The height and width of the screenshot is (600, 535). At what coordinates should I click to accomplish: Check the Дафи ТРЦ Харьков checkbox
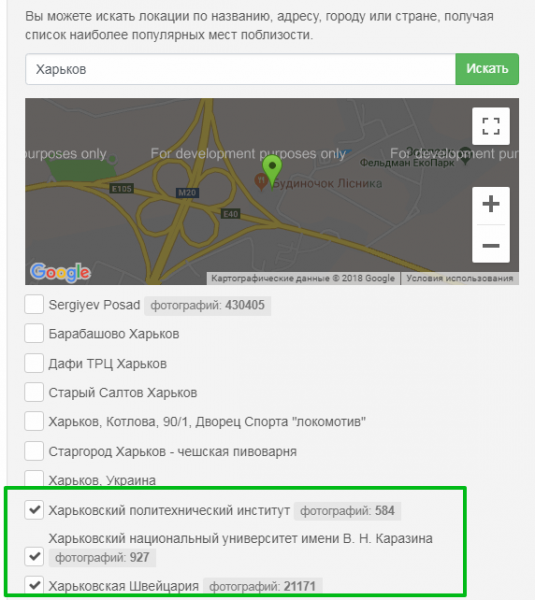point(34,363)
